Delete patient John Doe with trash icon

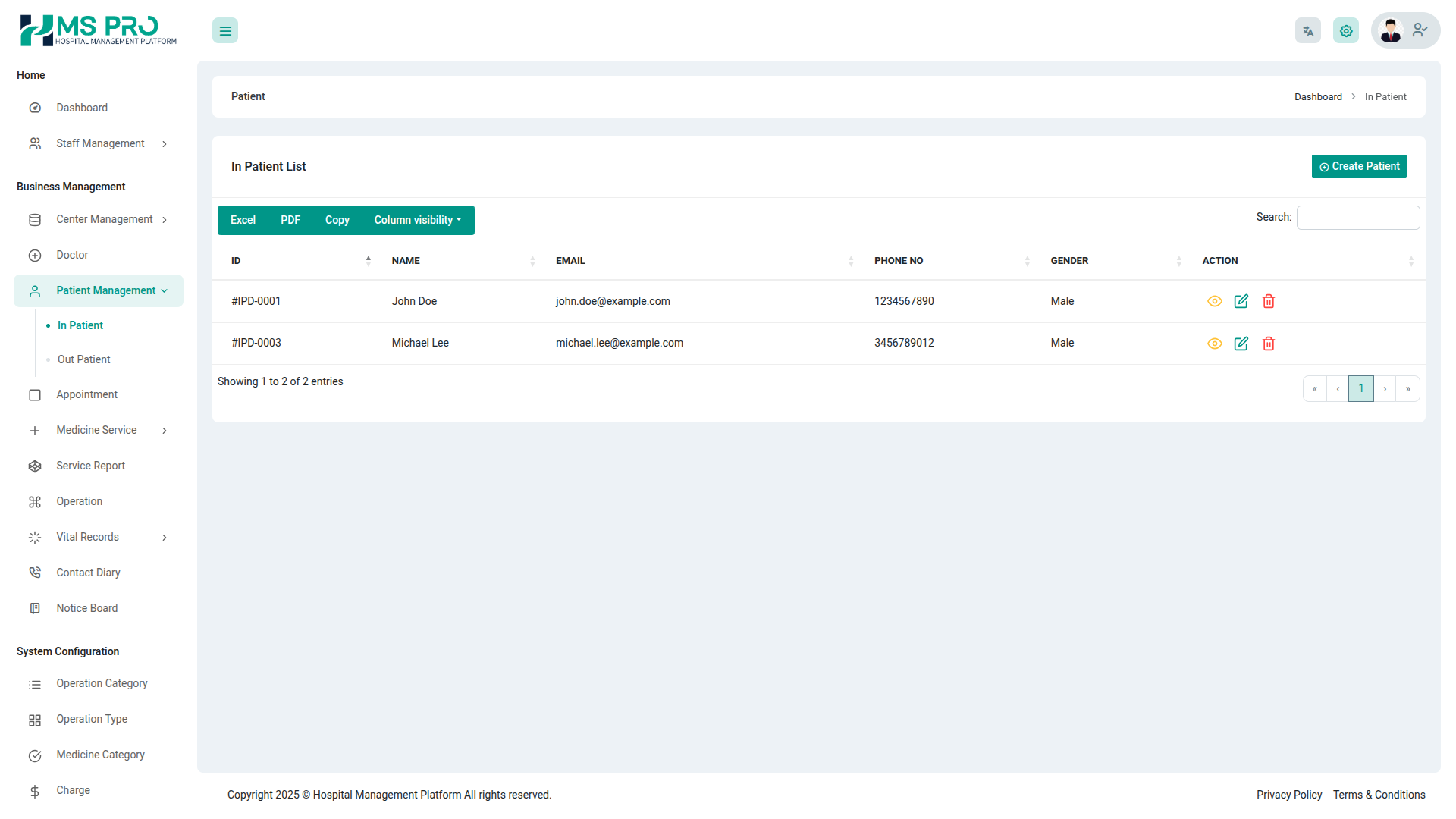[1269, 301]
